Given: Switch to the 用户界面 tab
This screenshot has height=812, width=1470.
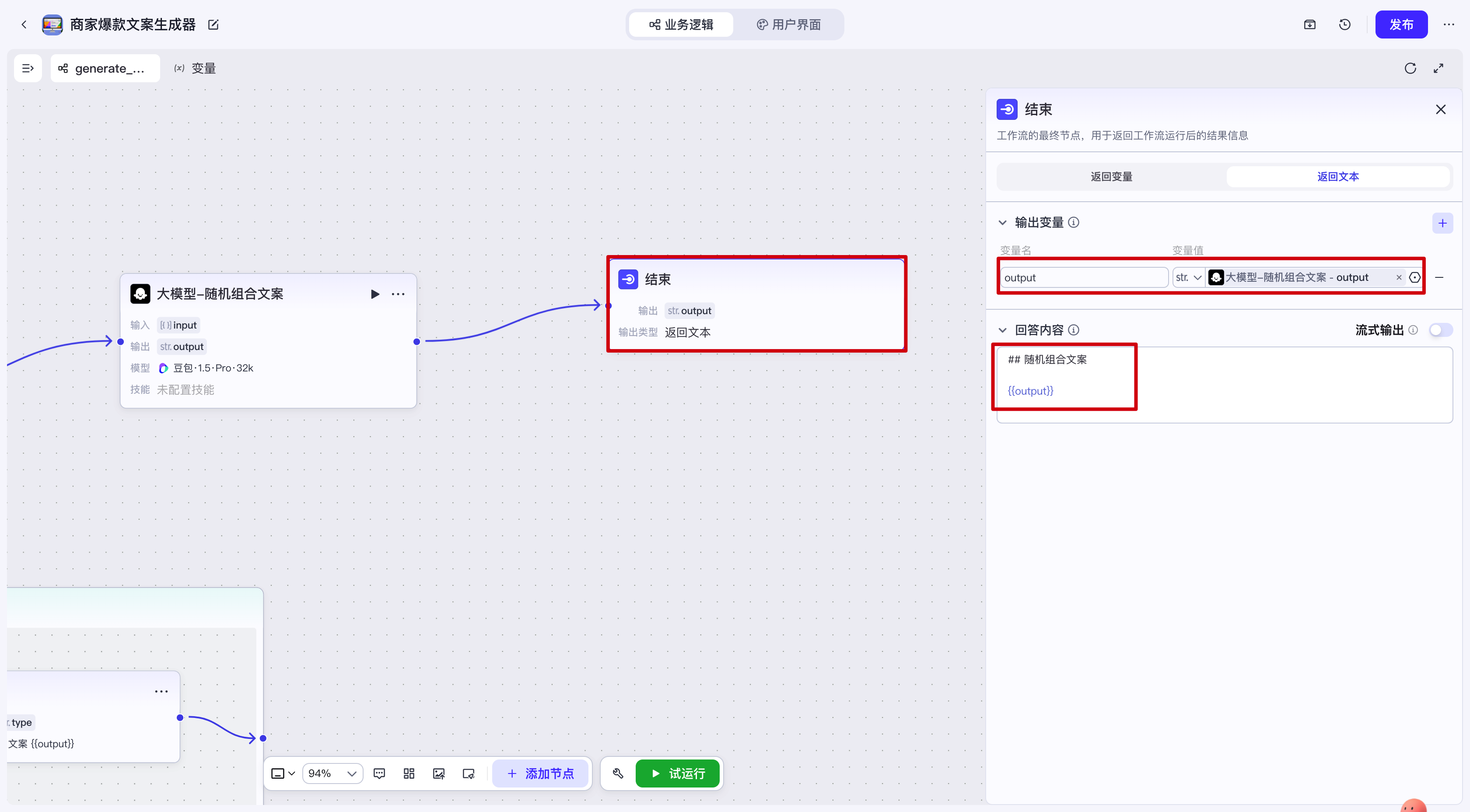Looking at the screenshot, I should (789, 24).
